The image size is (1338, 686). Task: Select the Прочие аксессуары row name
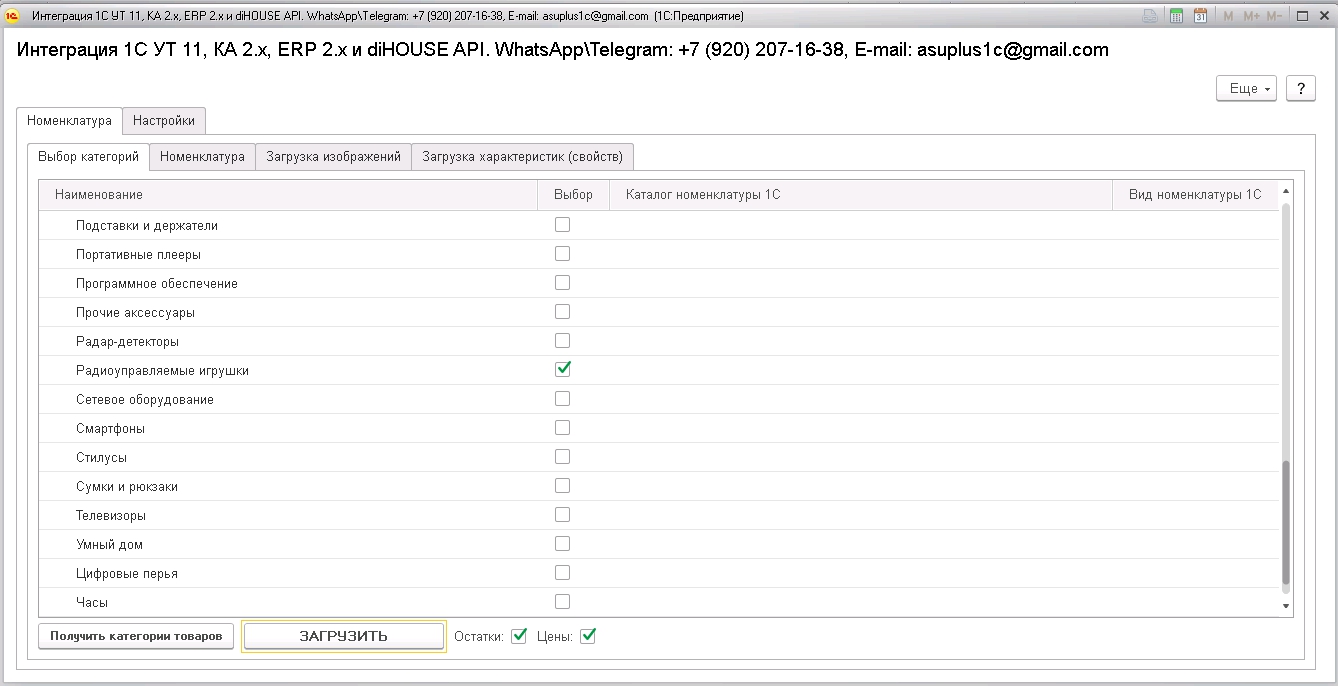135,313
